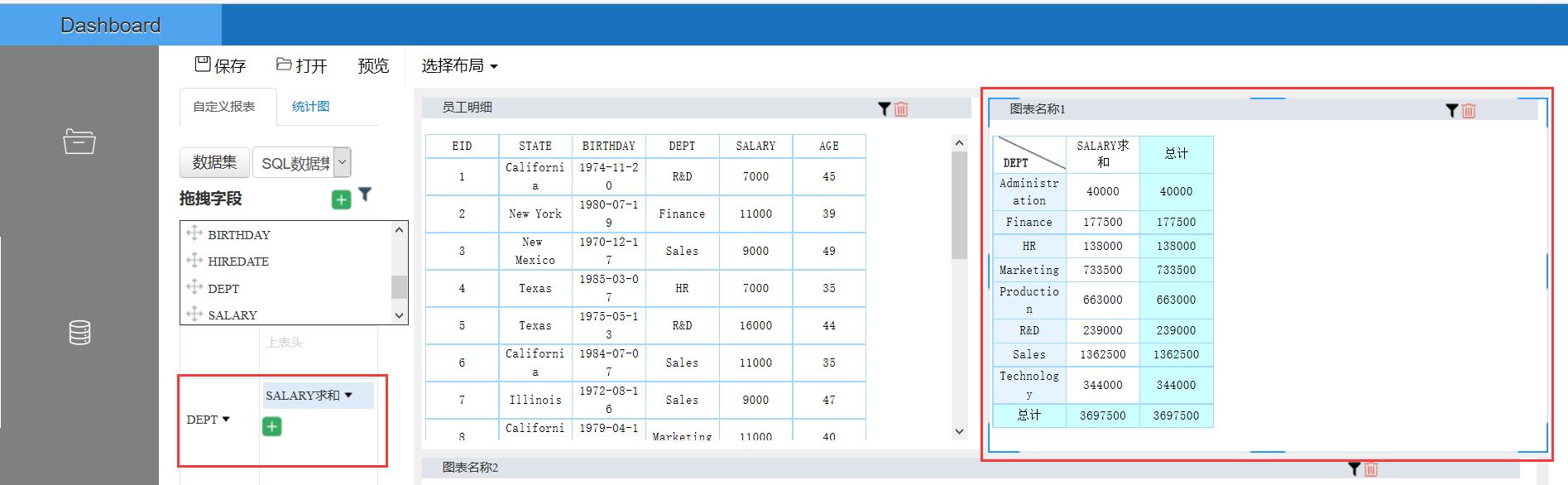Click the up arrow of the field list scrollbar
This screenshot has height=485, width=1568.
pyautogui.click(x=399, y=229)
